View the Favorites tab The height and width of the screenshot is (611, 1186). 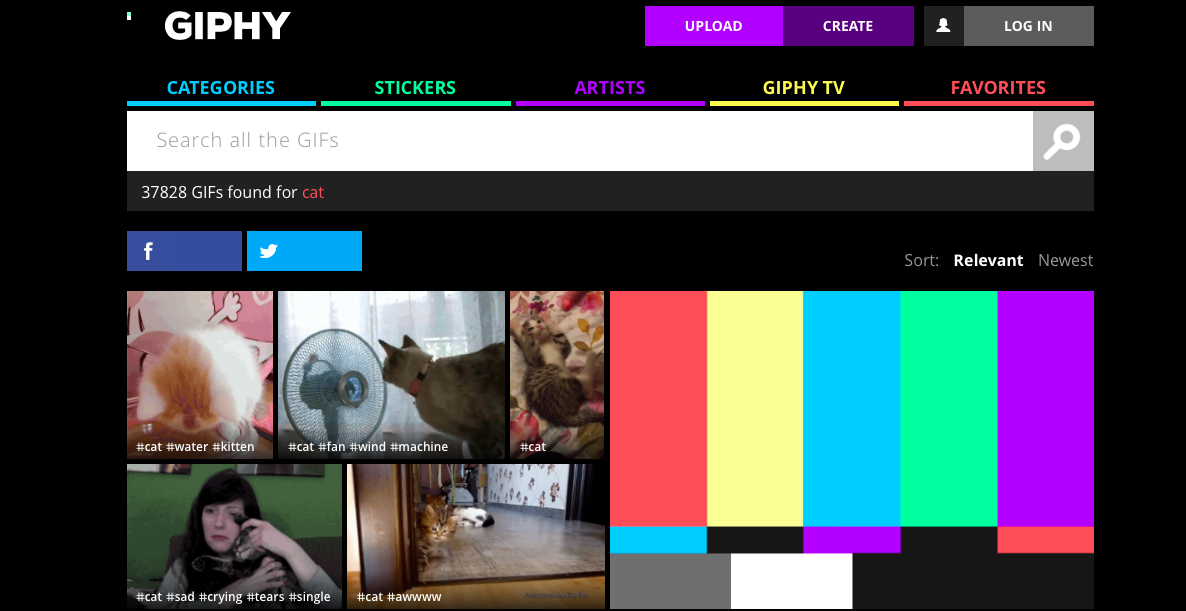(x=998, y=88)
